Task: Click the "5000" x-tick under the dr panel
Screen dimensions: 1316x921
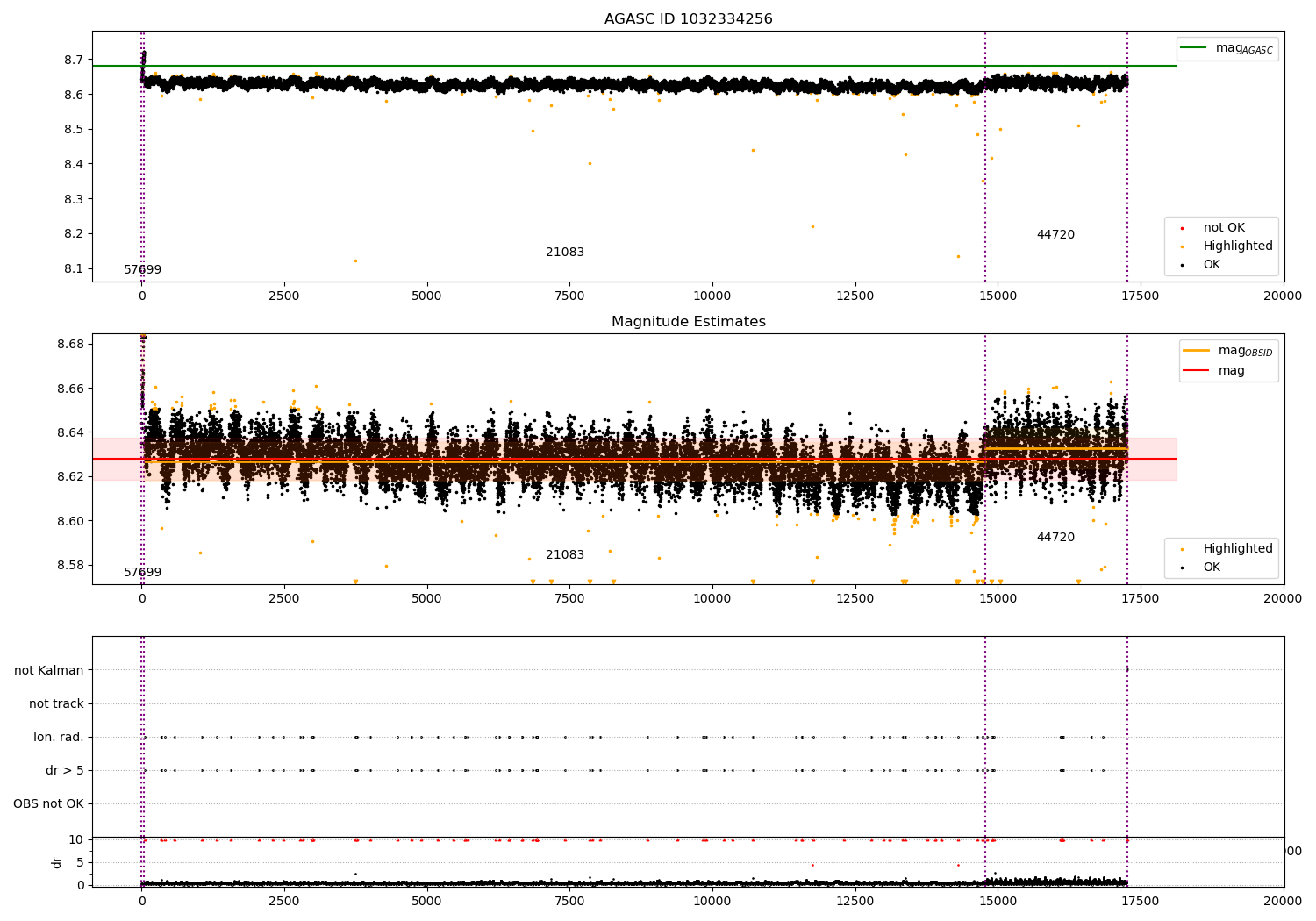Action: [426, 901]
